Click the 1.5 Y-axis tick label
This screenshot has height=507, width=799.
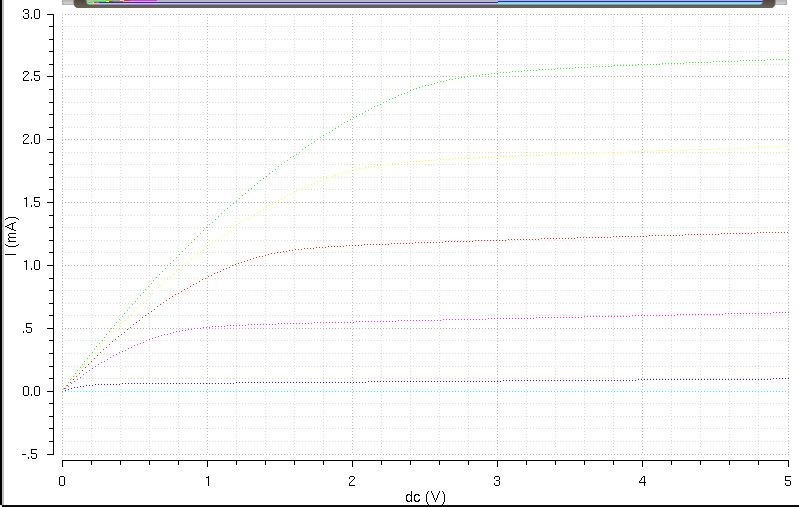(31, 203)
